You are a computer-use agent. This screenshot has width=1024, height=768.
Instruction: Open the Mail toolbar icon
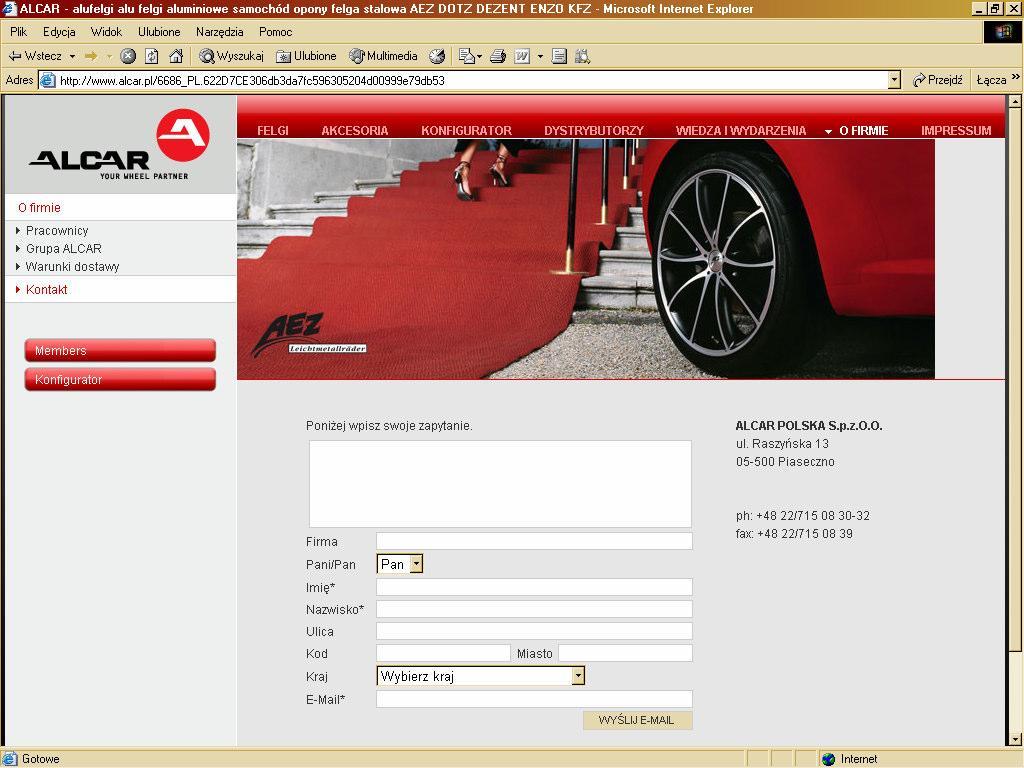(x=466, y=56)
